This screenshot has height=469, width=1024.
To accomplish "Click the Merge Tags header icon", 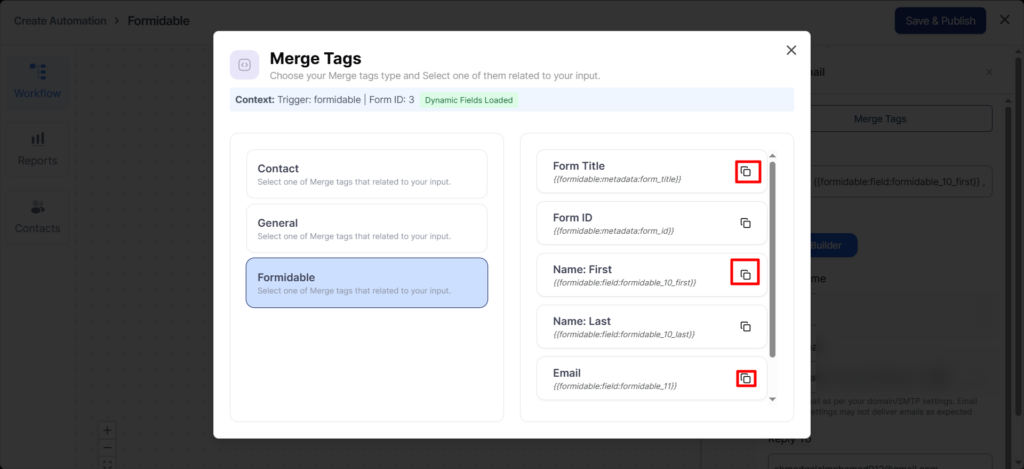I will 245,65.
